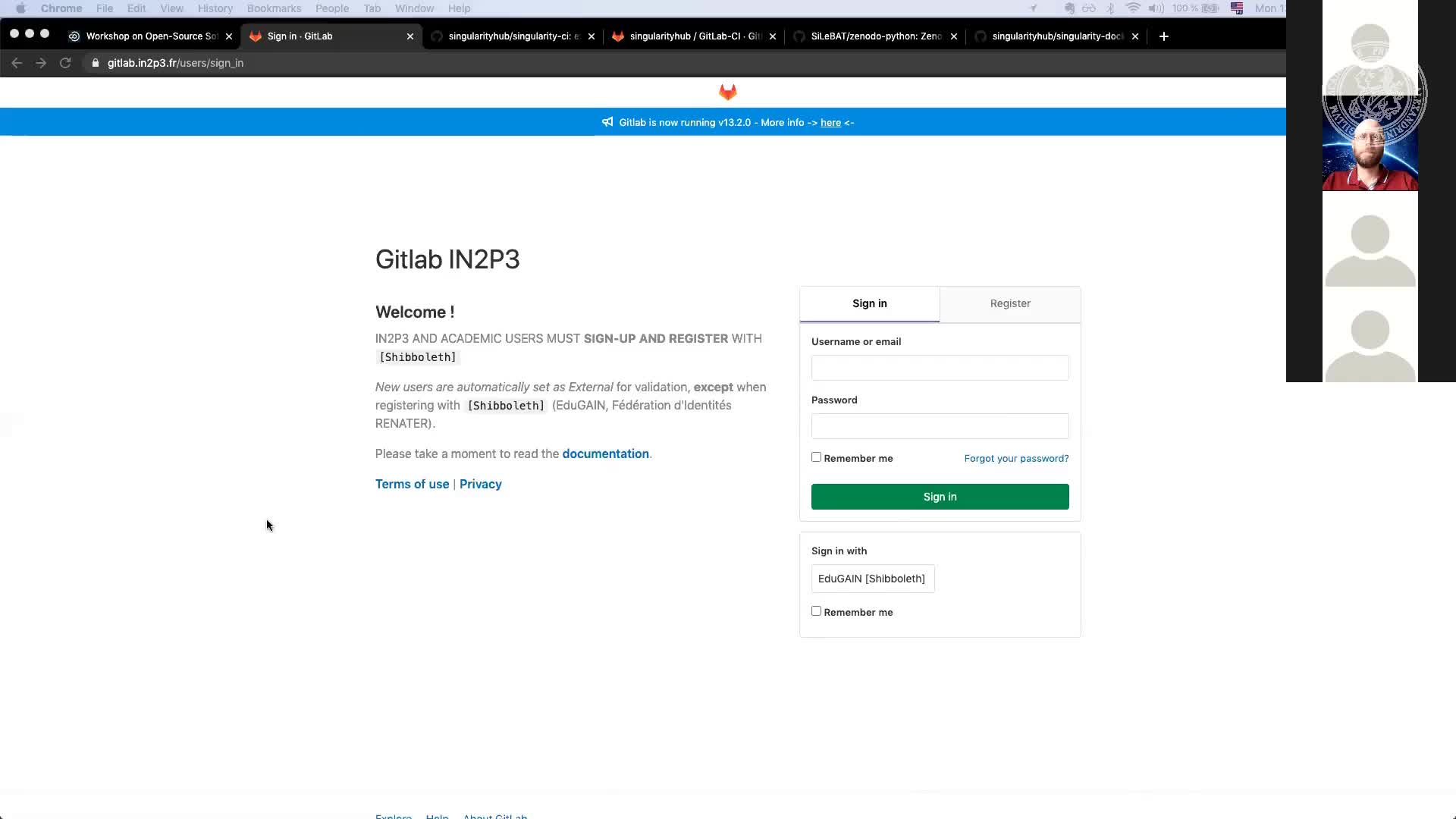Open Forgot your password link
The width and height of the screenshot is (1456, 819).
1016,458
